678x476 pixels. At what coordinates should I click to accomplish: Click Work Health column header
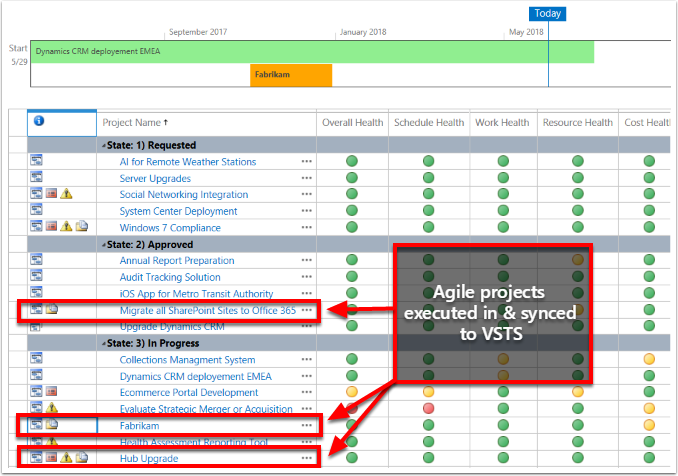point(502,123)
